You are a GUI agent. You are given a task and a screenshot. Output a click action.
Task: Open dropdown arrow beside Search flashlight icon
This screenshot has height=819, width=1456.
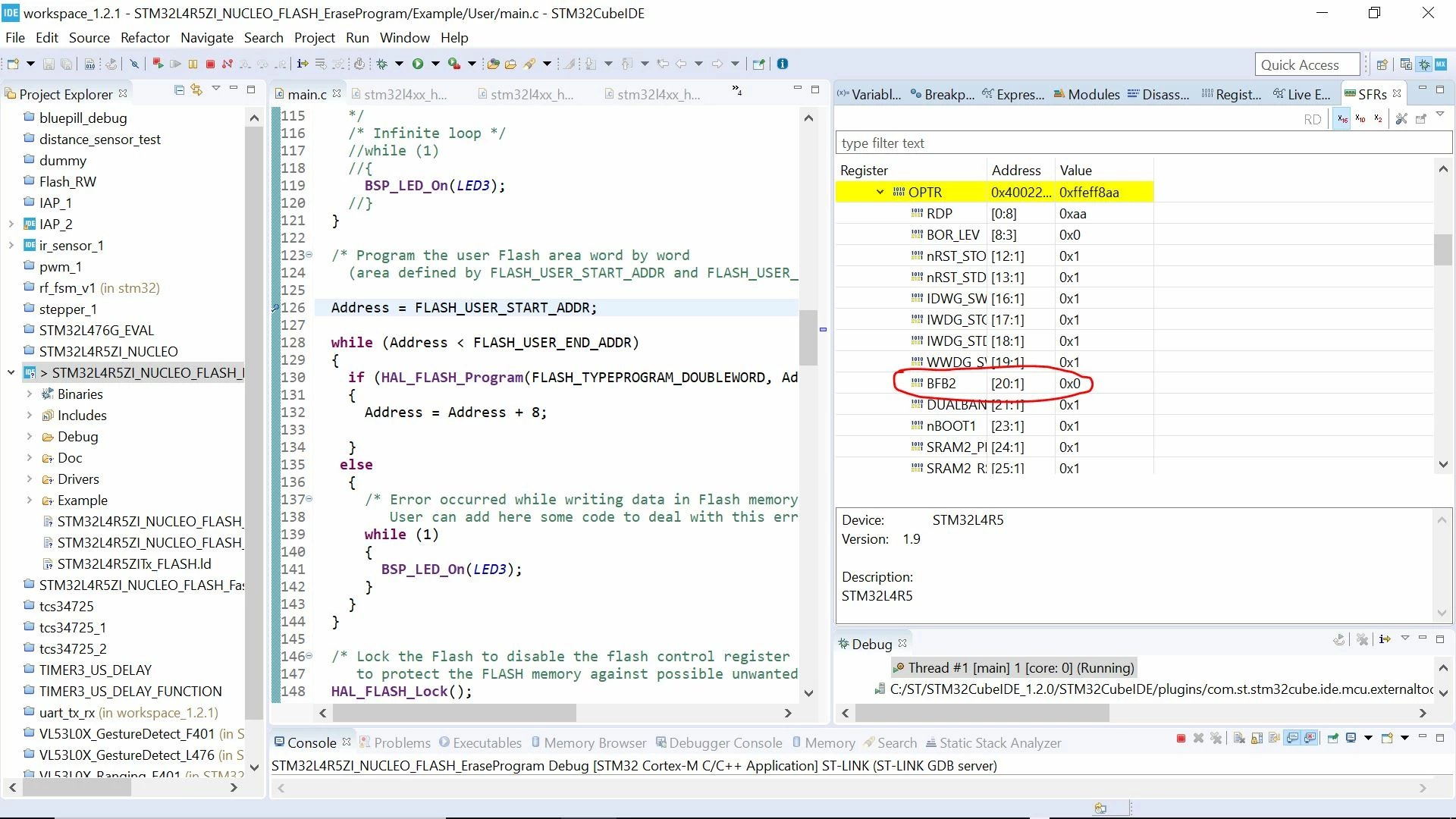pyautogui.click(x=547, y=64)
